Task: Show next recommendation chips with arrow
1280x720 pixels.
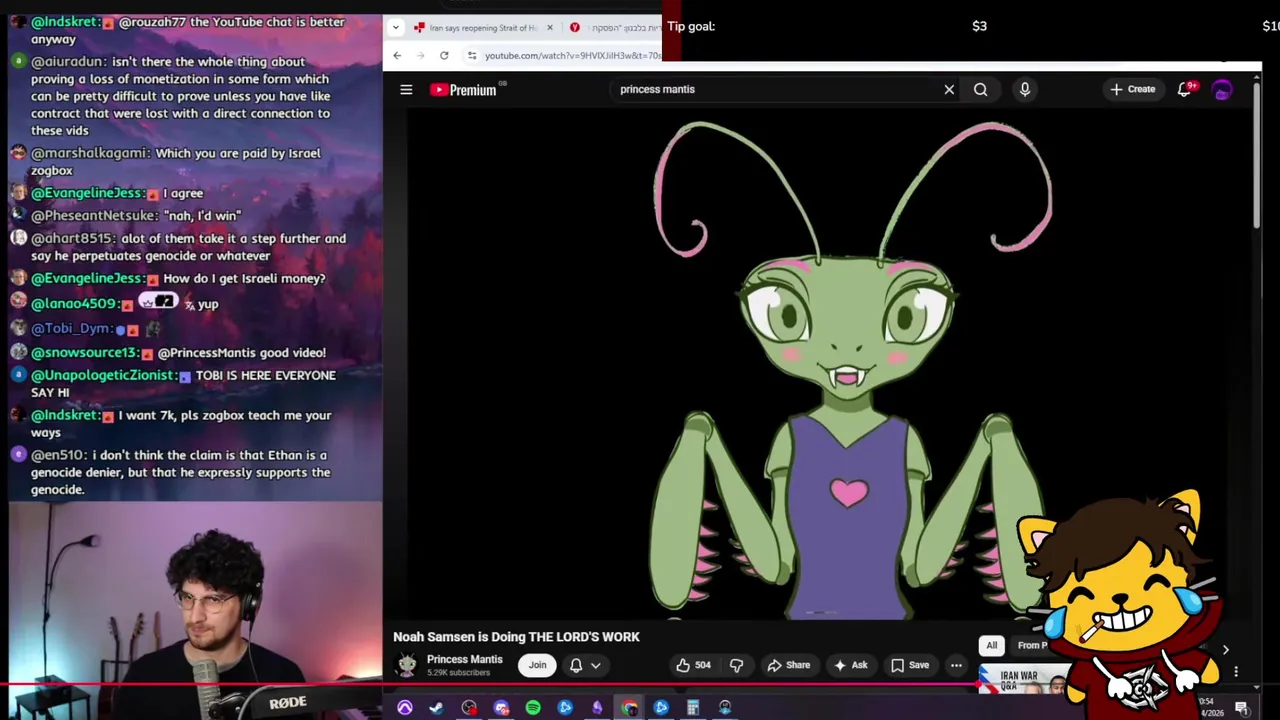Action: [x=1225, y=650]
